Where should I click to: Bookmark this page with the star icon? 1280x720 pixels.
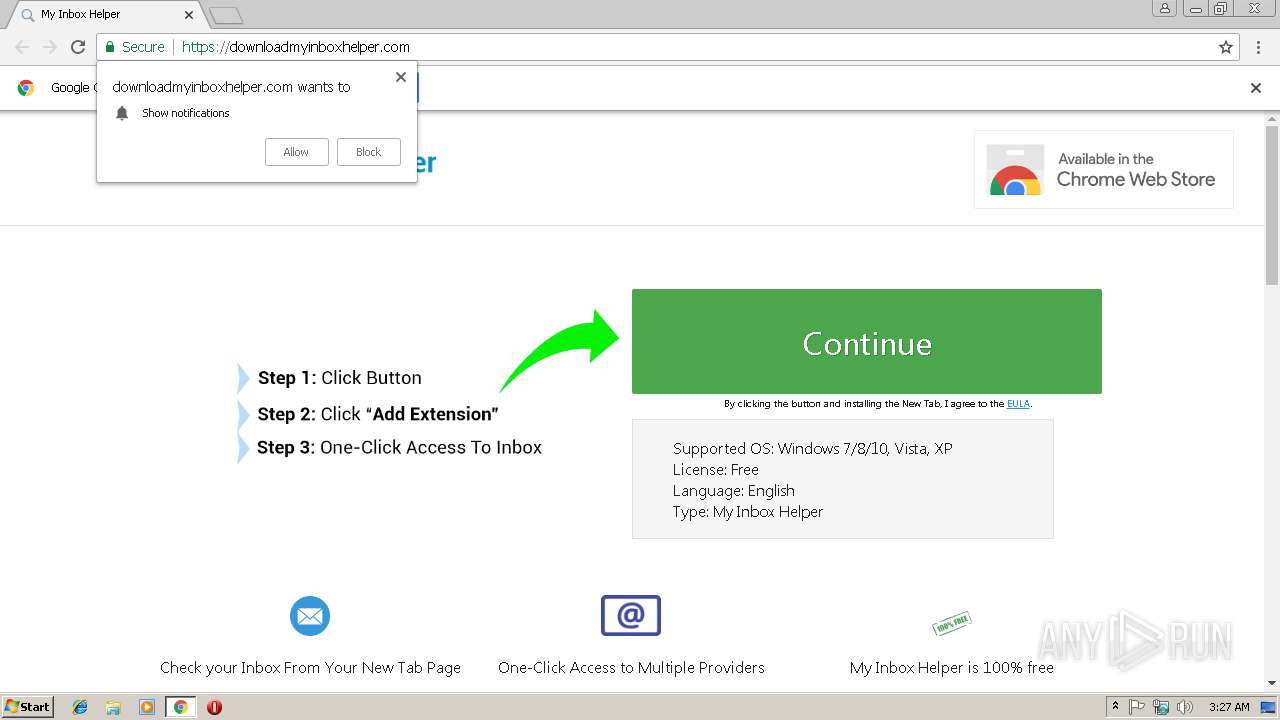coord(1226,47)
